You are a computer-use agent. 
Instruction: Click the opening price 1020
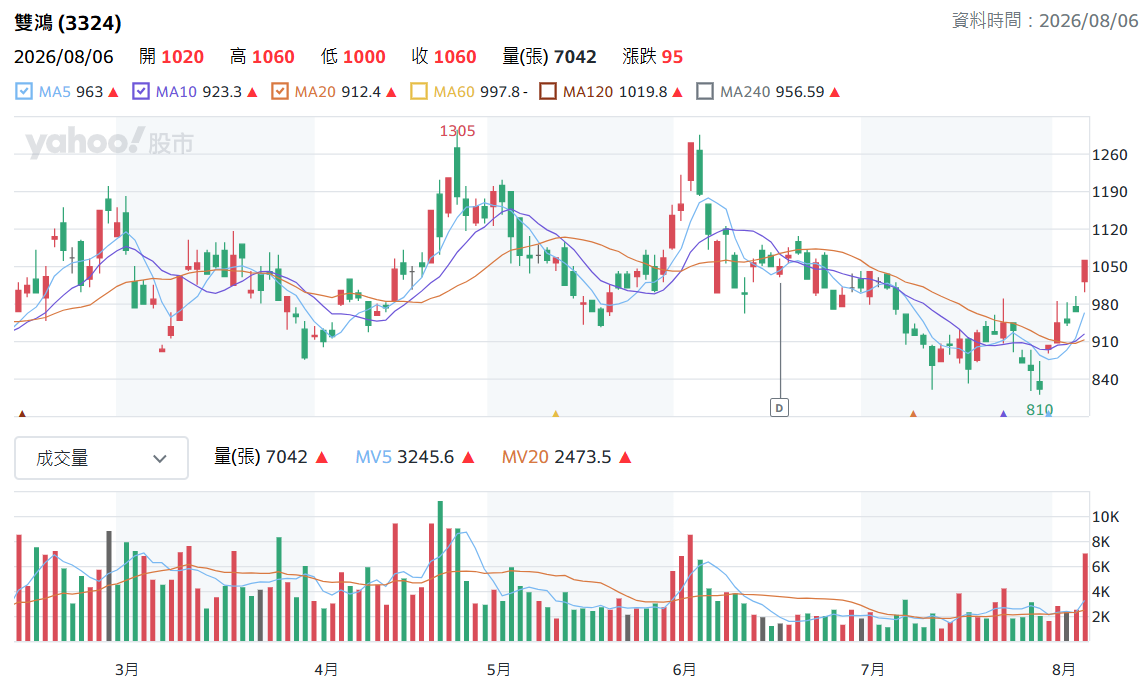(x=183, y=57)
